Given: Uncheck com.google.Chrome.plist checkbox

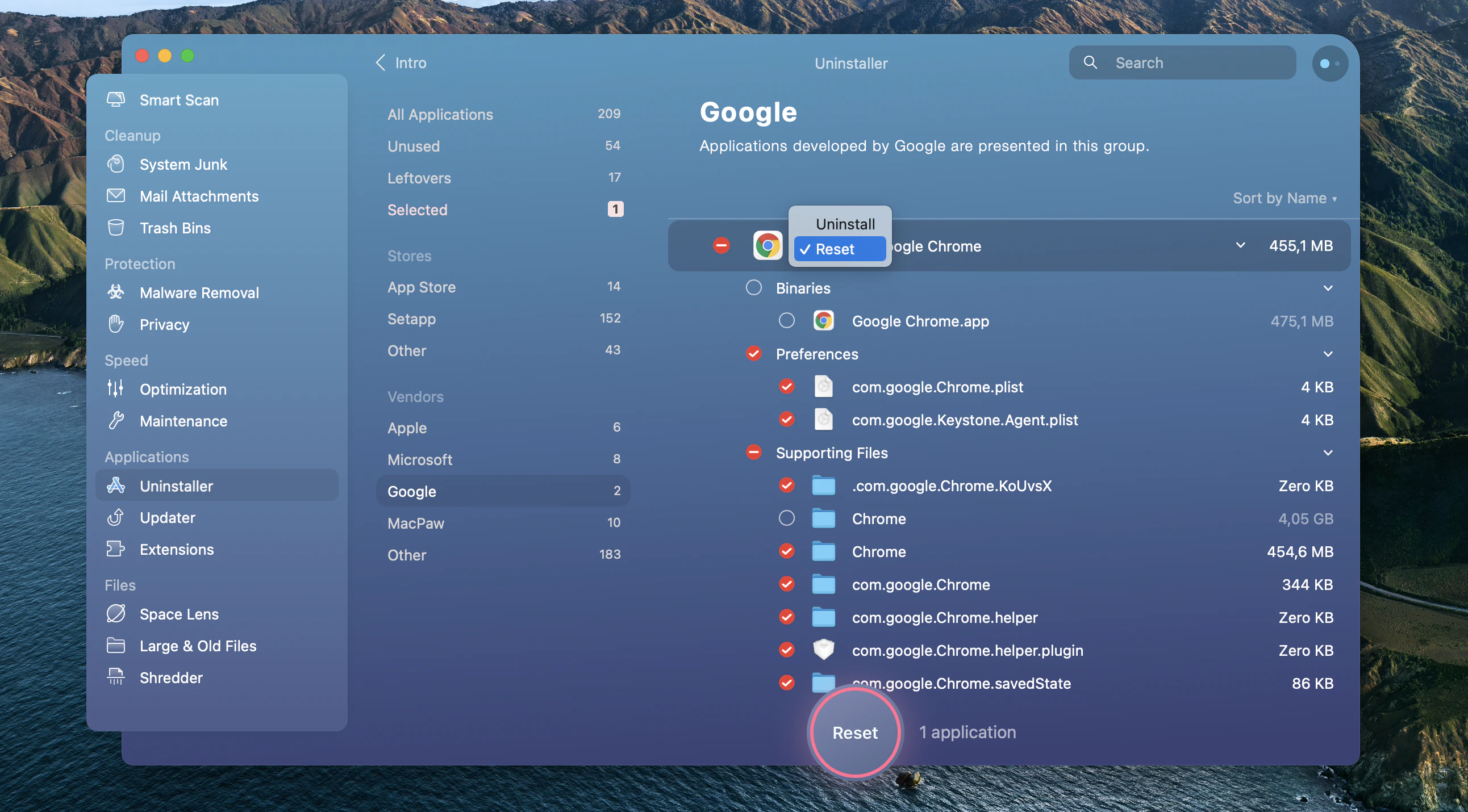Looking at the screenshot, I should [x=786, y=387].
